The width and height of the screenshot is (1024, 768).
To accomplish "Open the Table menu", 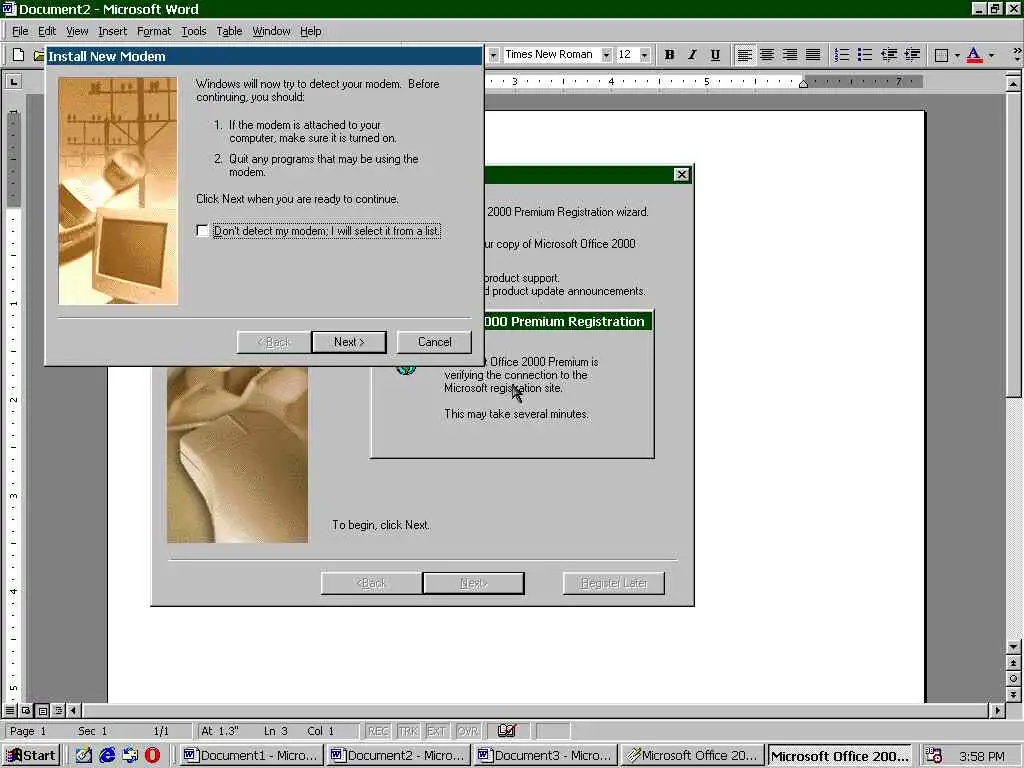I will click(x=229, y=31).
